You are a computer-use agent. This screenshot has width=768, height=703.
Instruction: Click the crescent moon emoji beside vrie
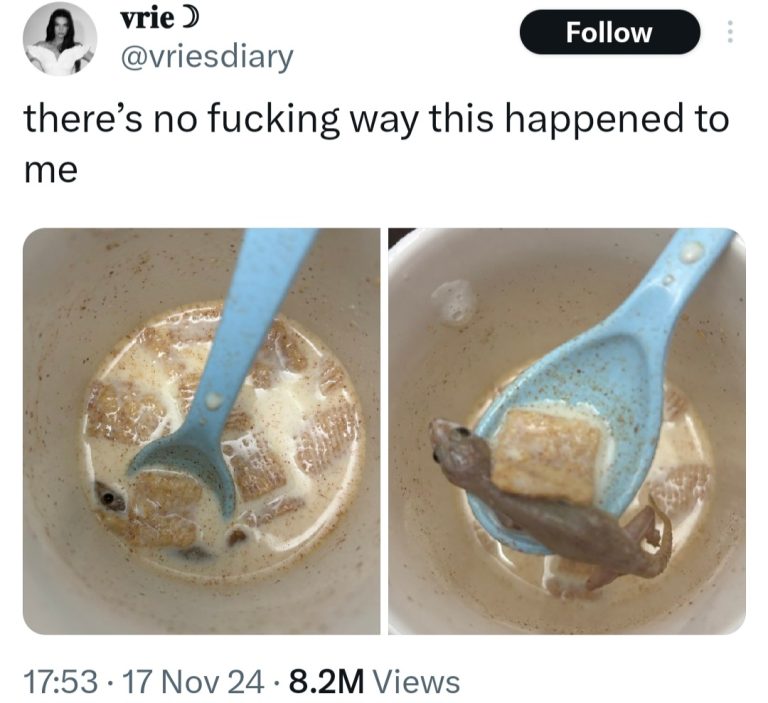coord(192,19)
